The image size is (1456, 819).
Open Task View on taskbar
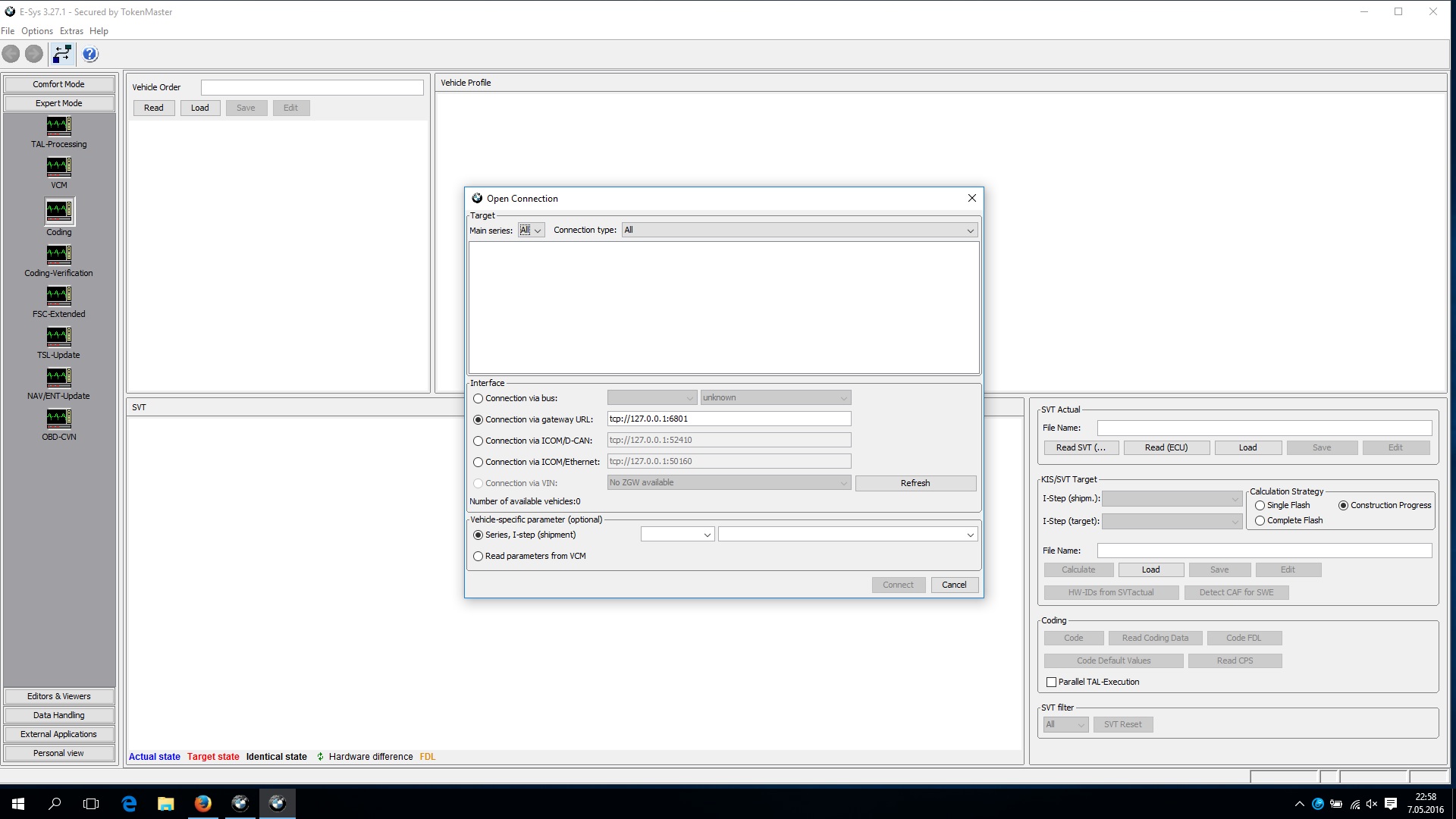tap(91, 803)
